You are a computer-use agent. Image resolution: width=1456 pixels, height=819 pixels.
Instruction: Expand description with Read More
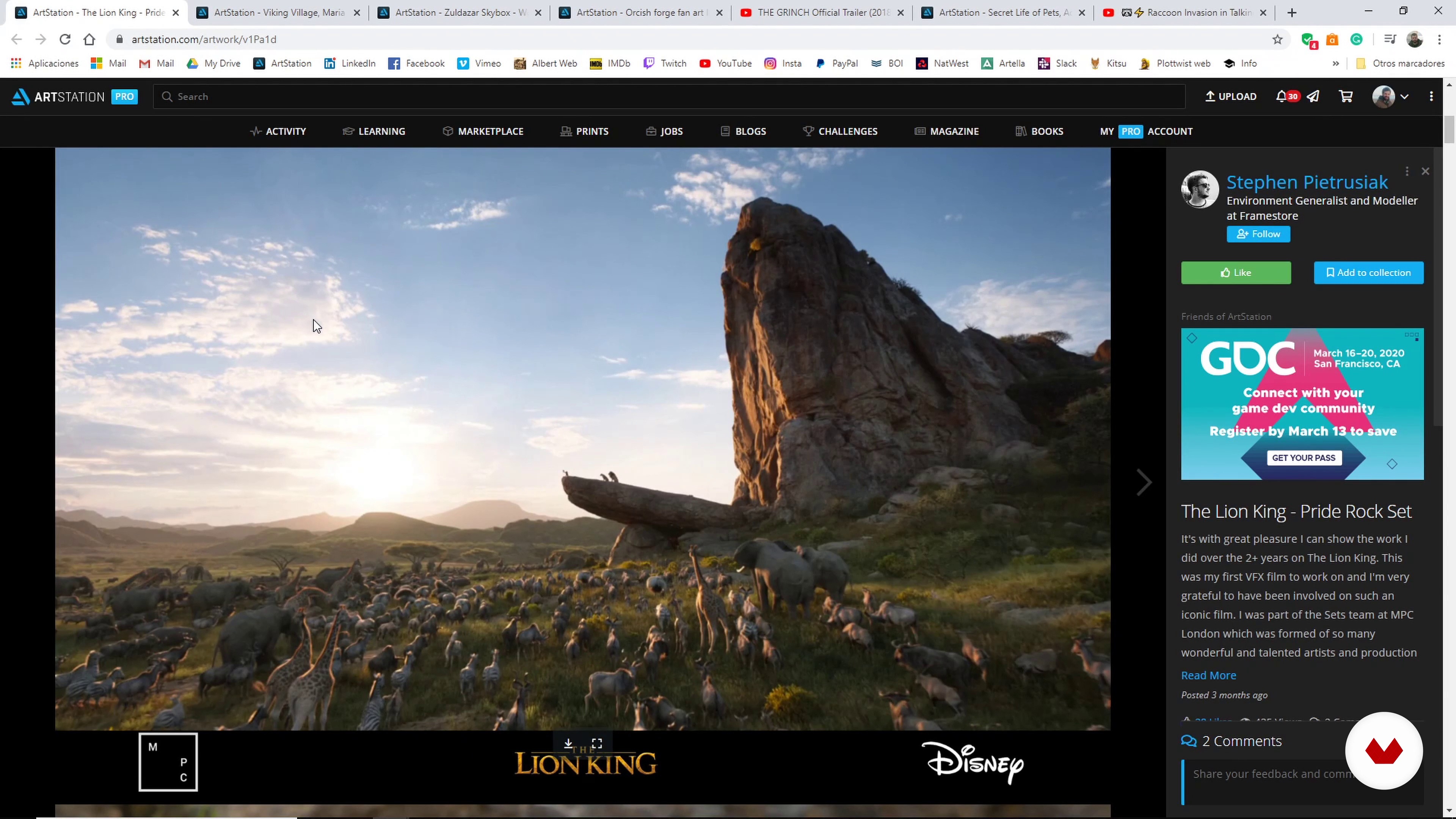(x=1208, y=675)
